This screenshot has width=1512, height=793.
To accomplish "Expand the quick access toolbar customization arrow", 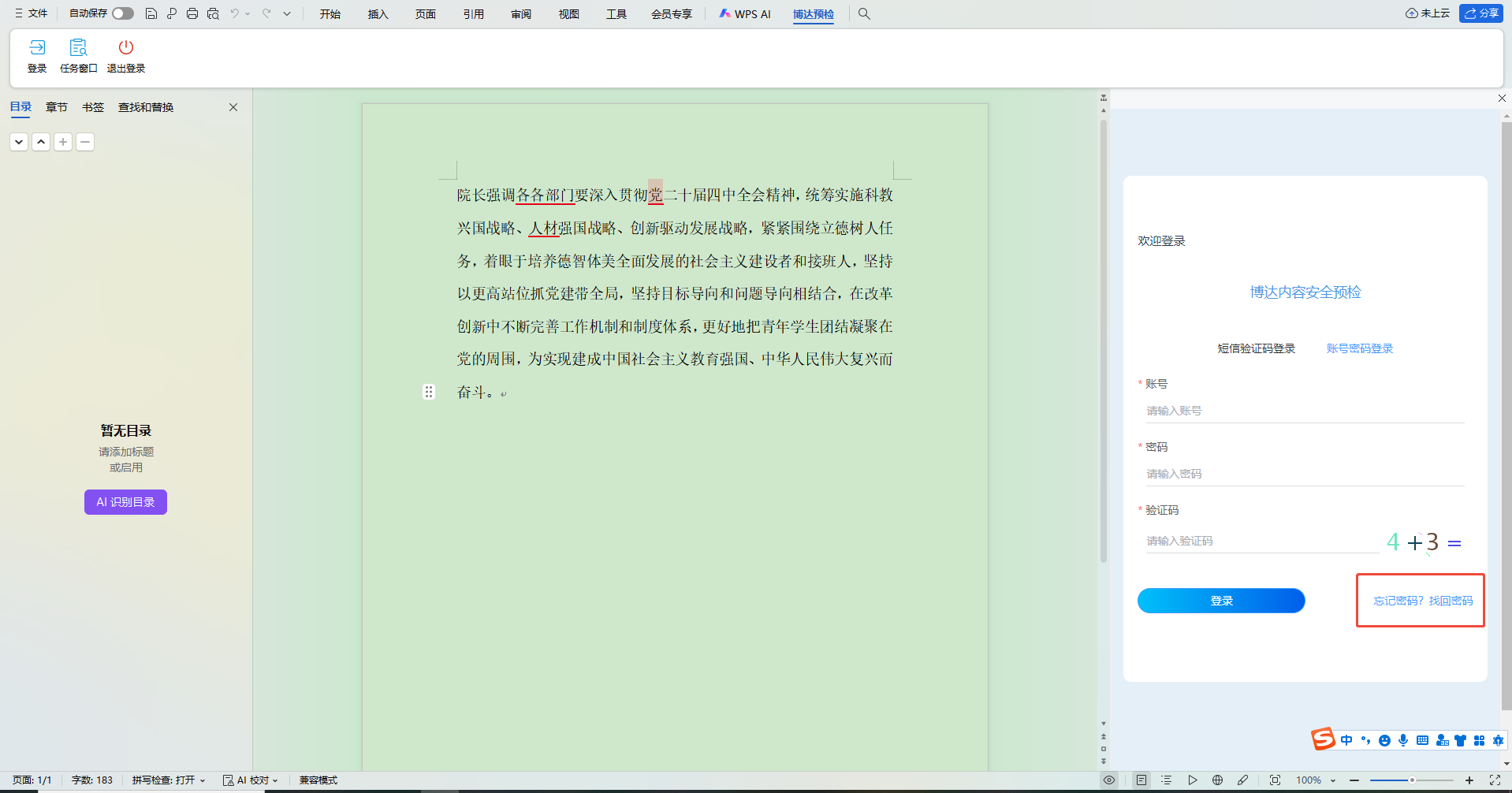I will coord(287,13).
